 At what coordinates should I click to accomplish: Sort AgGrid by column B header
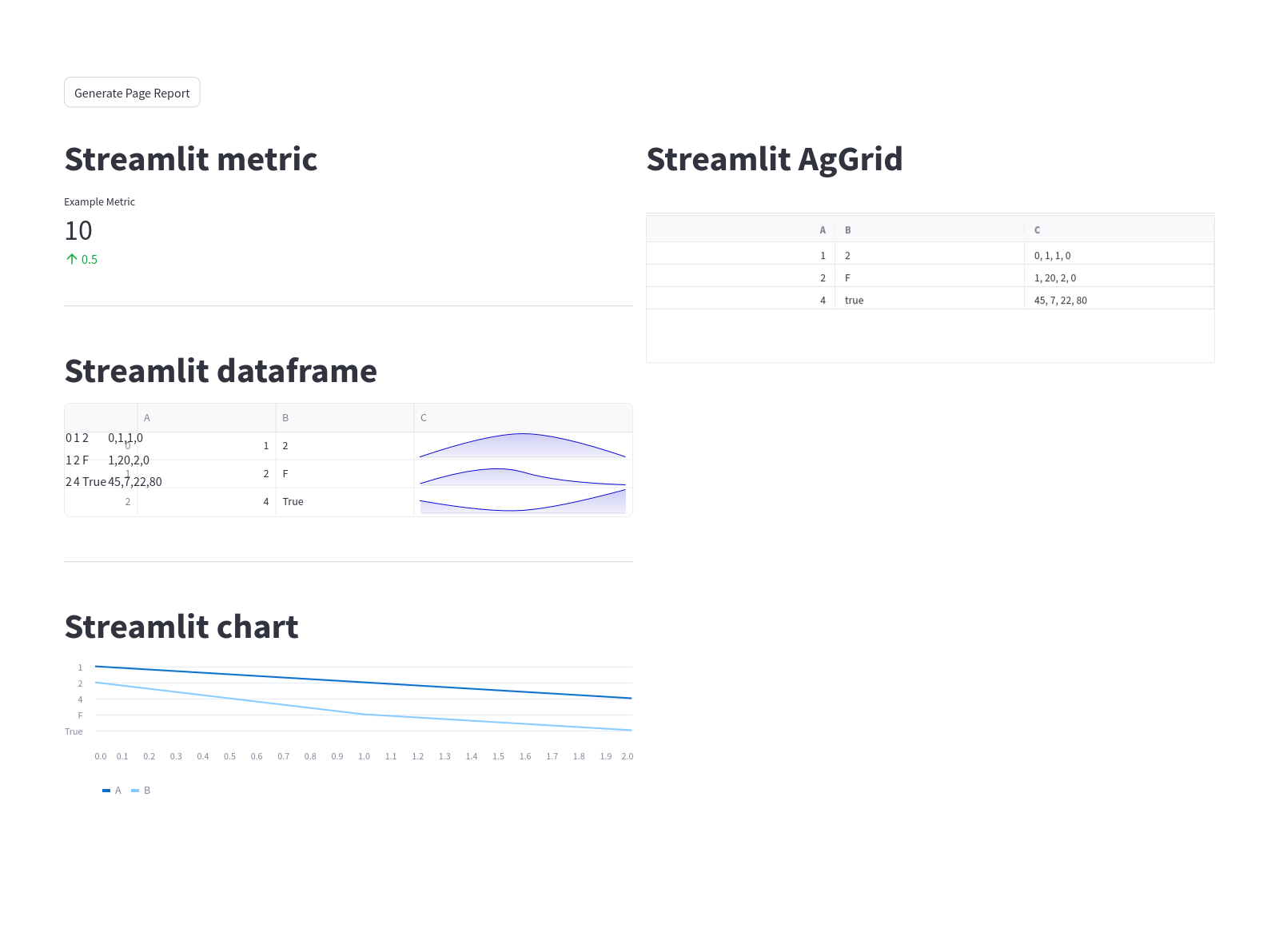pos(930,230)
